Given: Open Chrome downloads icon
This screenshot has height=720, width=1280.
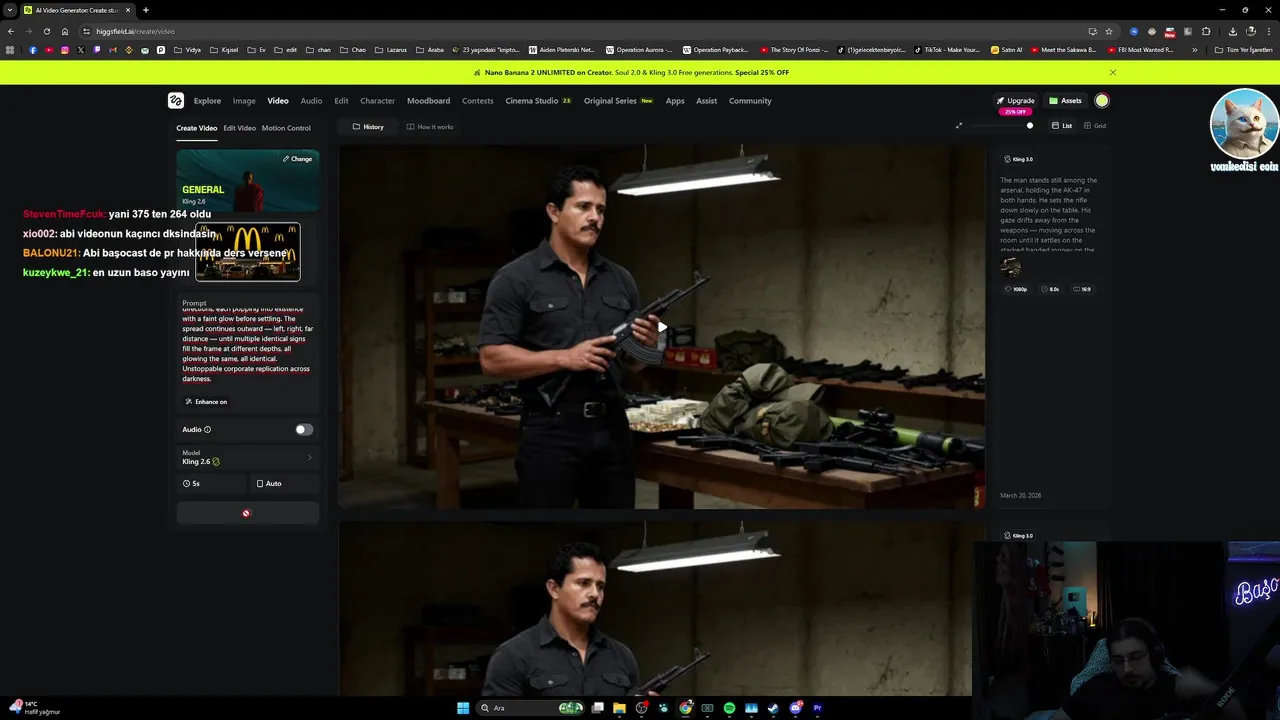Looking at the screenshot, I should 1232,31.
